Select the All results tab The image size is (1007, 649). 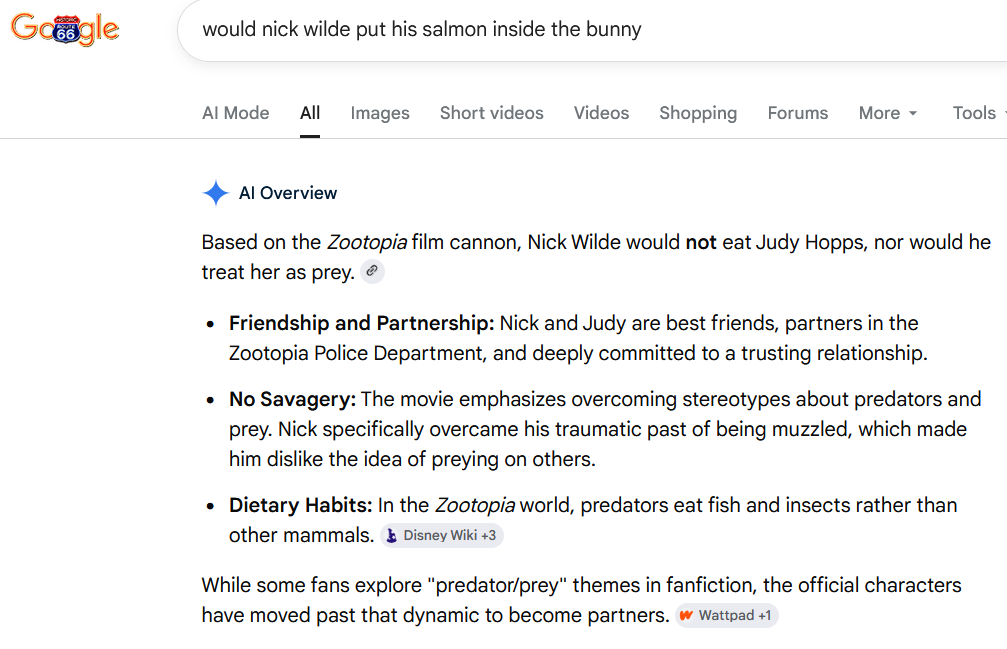click(x=310, y=113)
